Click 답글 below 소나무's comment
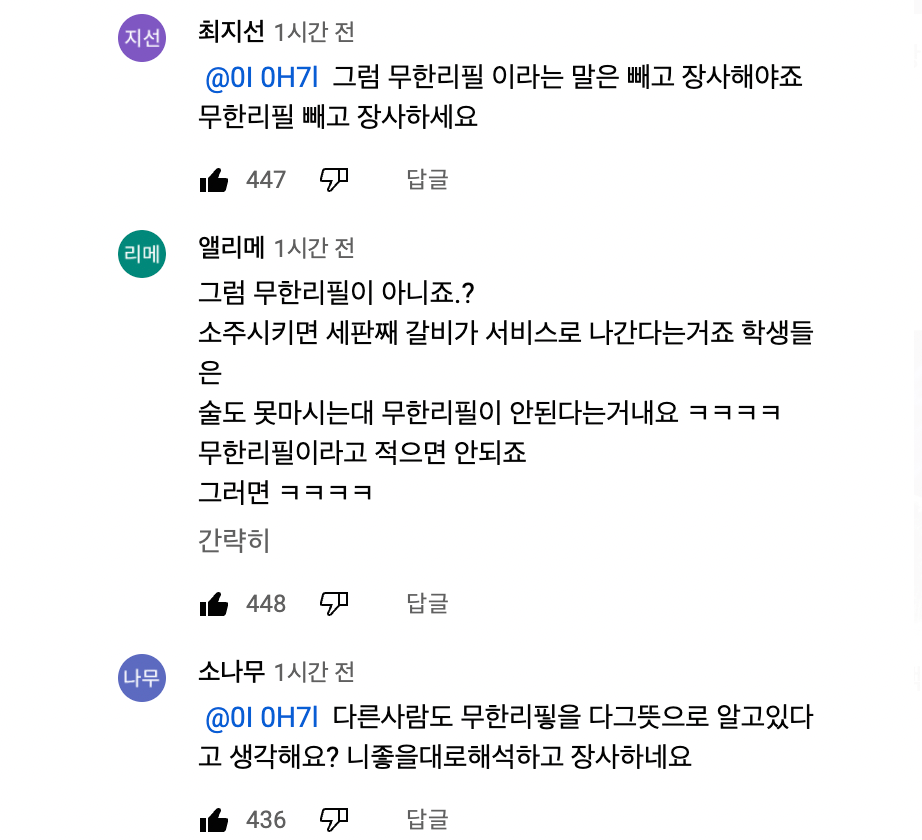This screenshot has width=922, height=840. coord(427,820)
